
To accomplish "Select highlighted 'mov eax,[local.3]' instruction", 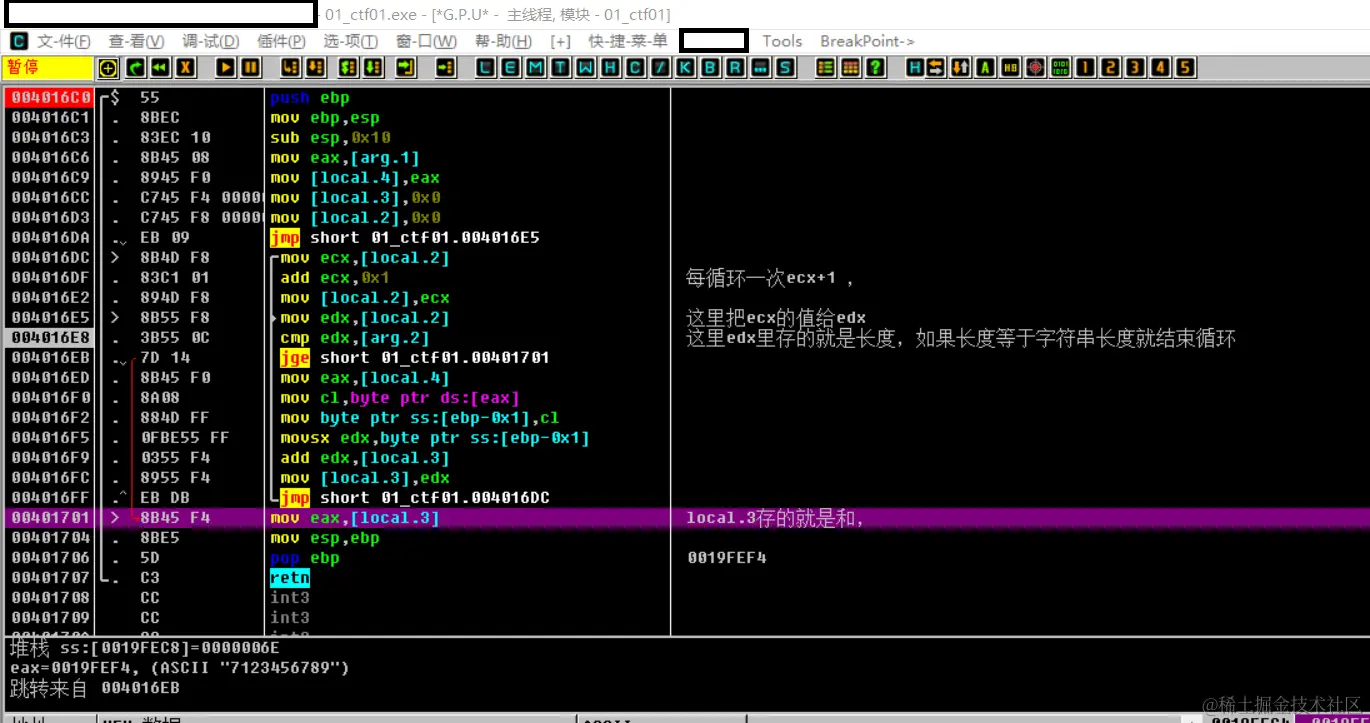I will (355, 518).
